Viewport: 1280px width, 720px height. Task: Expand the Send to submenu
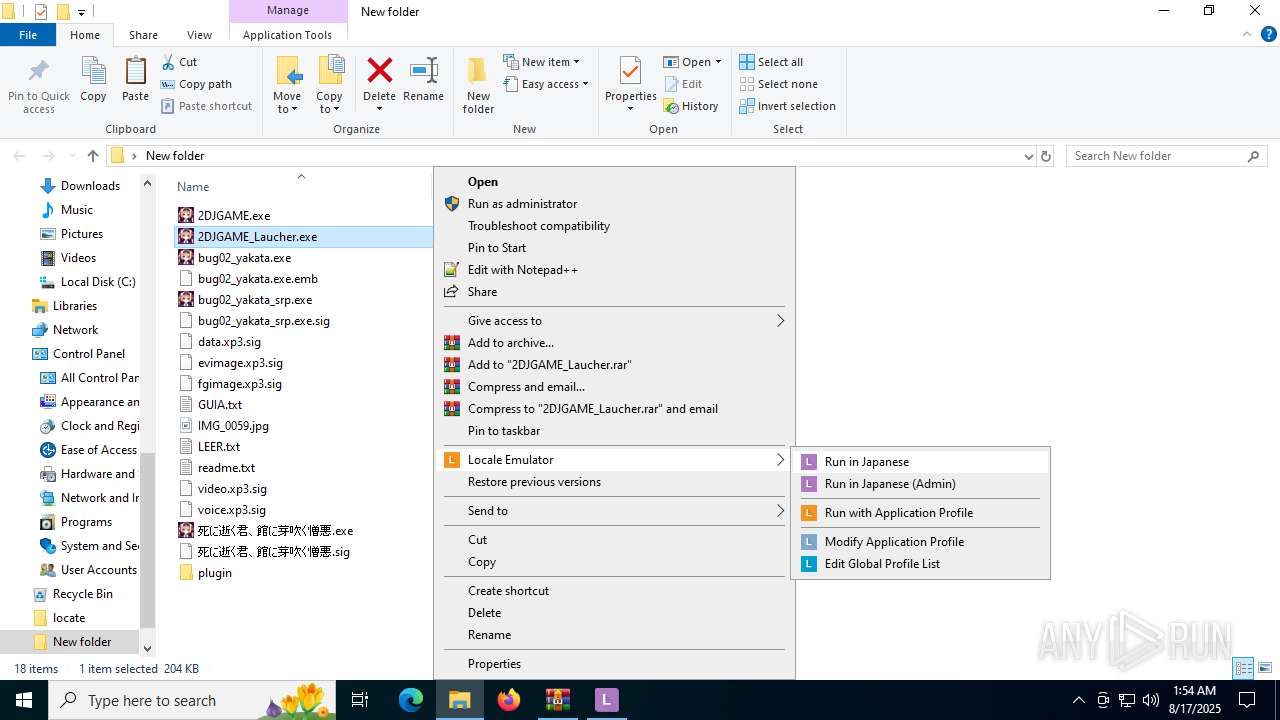(x=614, y=511)
